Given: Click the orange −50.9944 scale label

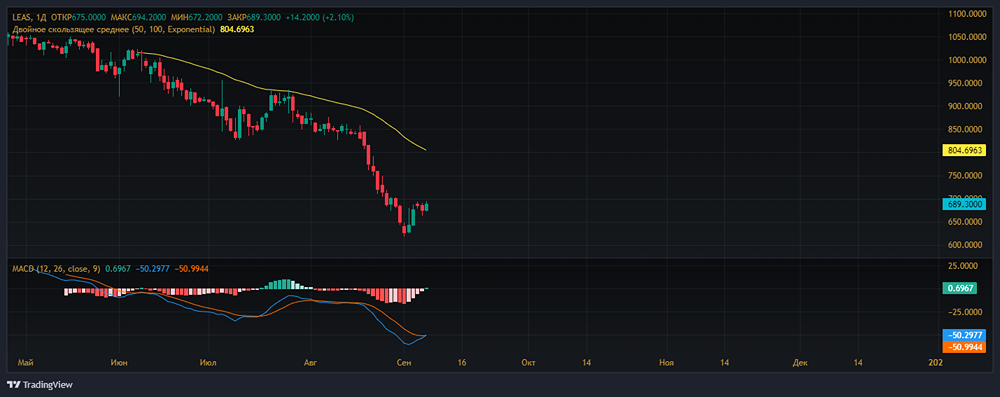Looking at the screenshot, I should pos(963,347).
